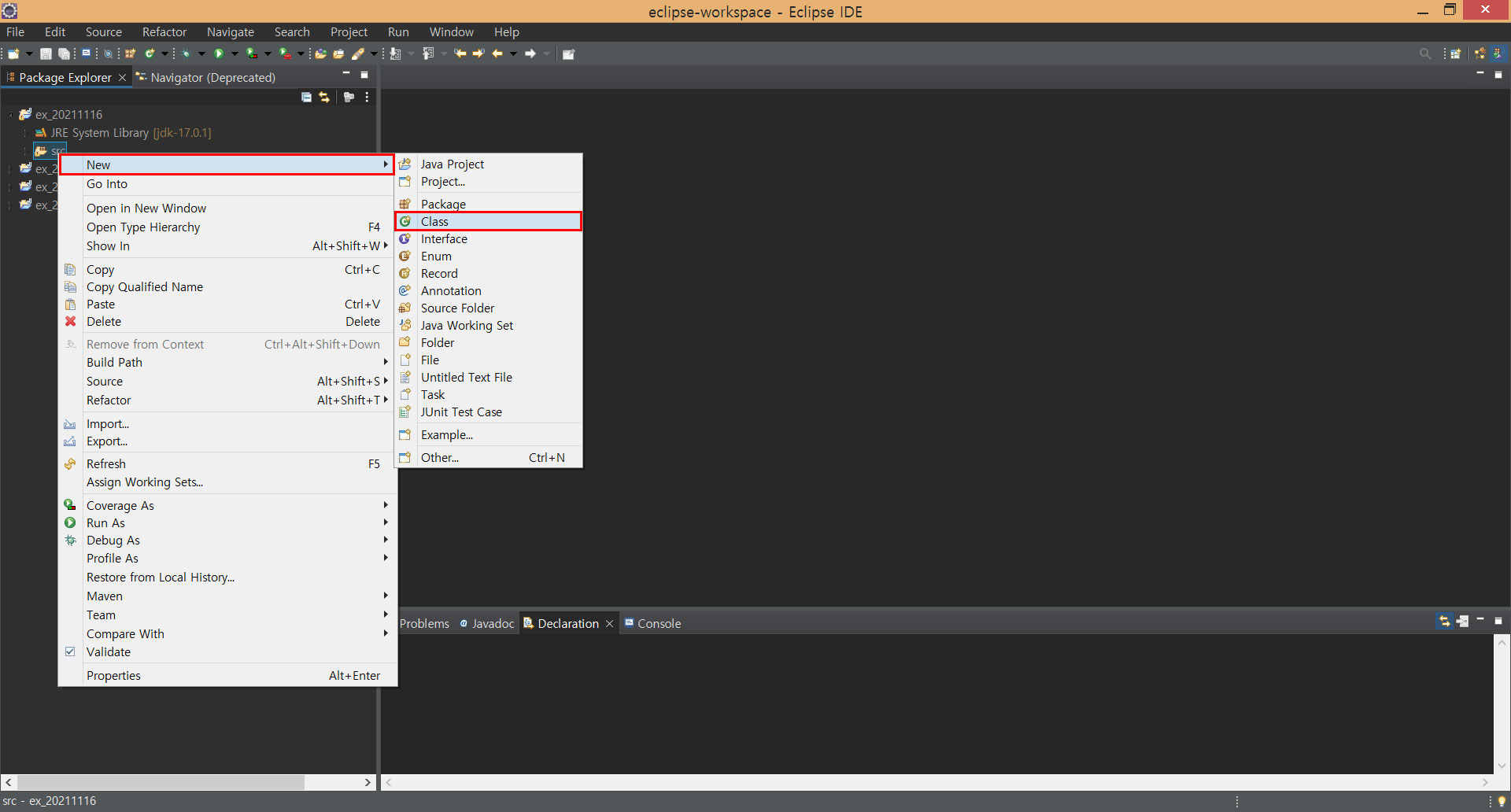Select JRE System Library [jdk-17.0.1] node
This screenshot has width=1511, height=812.
coord(123,133)
